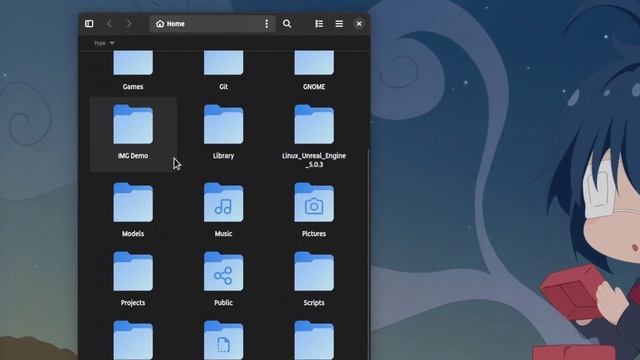Go forward with the right arrow
This screenshot has height=360, width=640.
coord(129,24)
